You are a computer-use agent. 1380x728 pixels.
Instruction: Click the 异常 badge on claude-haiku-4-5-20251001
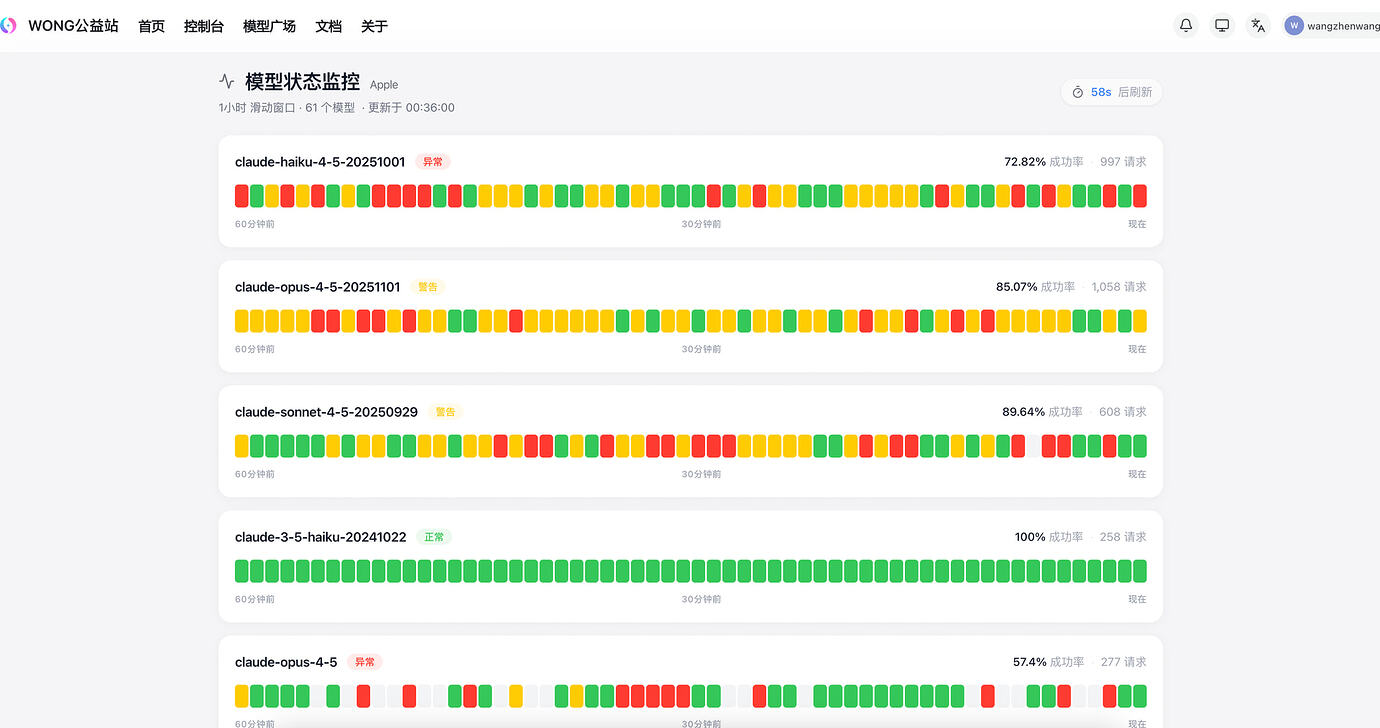pyautogui.click(x=433, y=162)
